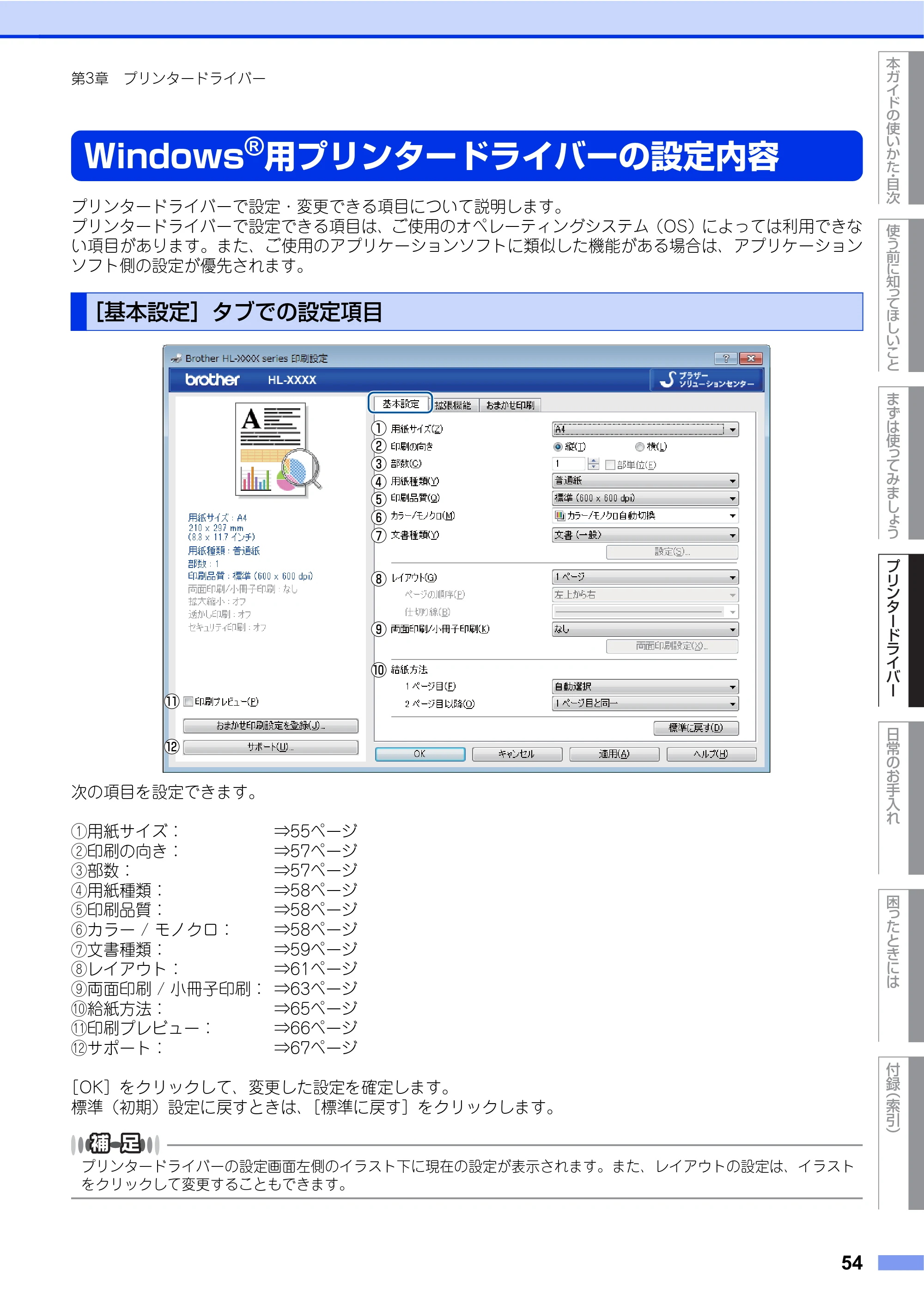Viewport: 924px width, 1306px height.
Task: Follow the ⇒67ページ link for サポート
Action: coord(315,1048)
